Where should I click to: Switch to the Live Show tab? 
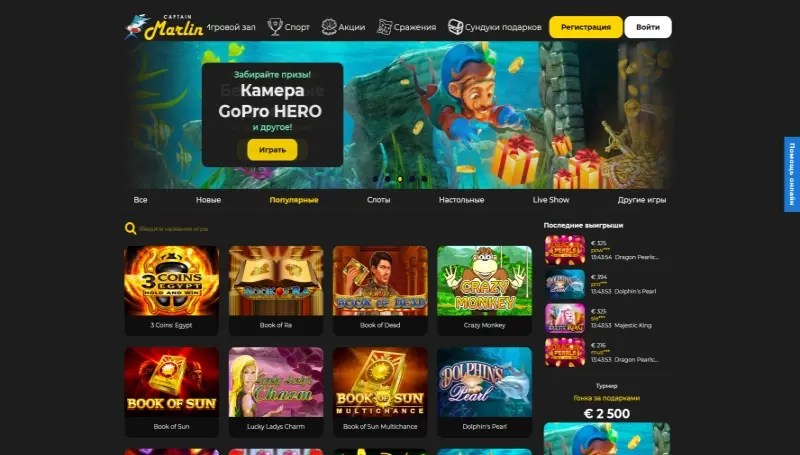pos(551,200)
